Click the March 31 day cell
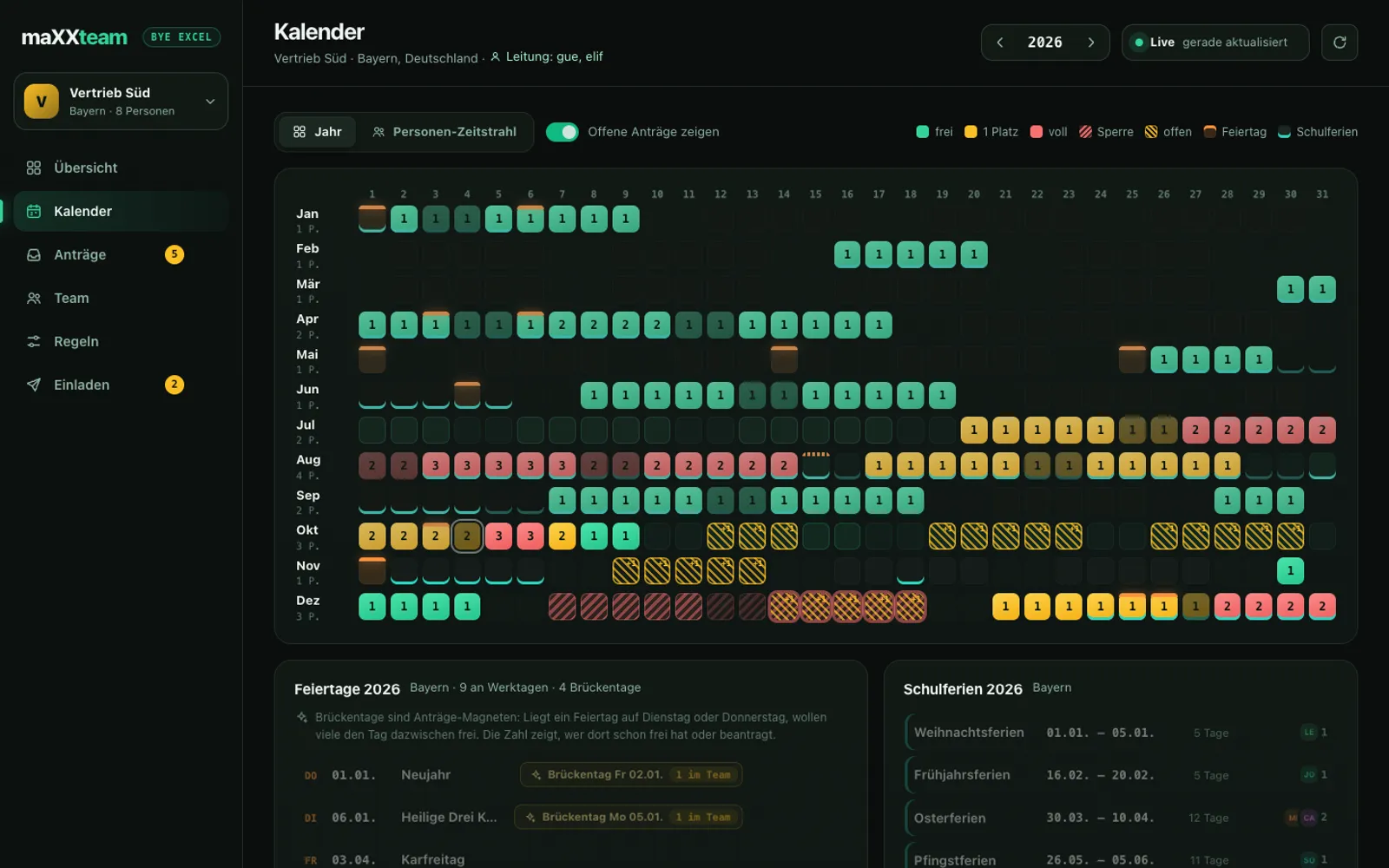The image size is (1389, 868). click(x=1322, y=289)
